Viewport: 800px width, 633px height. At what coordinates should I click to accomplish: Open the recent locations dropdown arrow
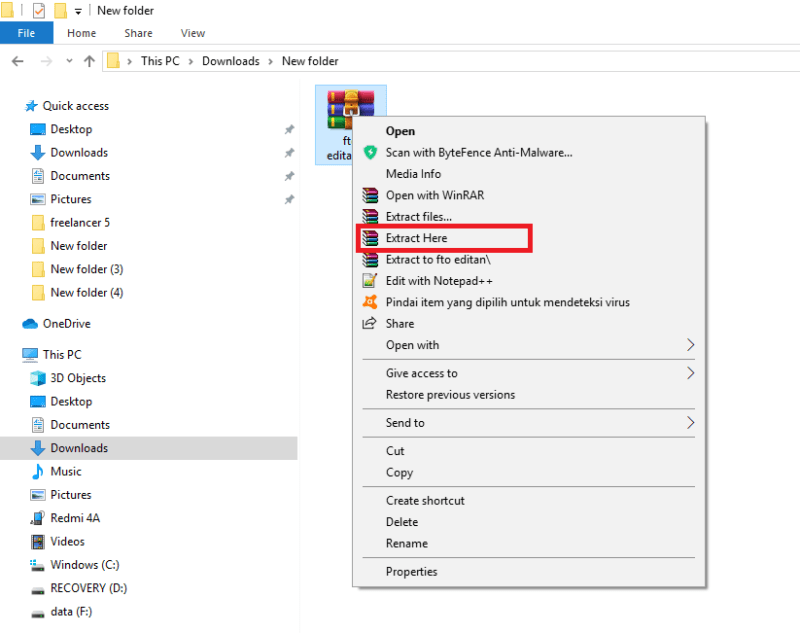pos(69,61)
